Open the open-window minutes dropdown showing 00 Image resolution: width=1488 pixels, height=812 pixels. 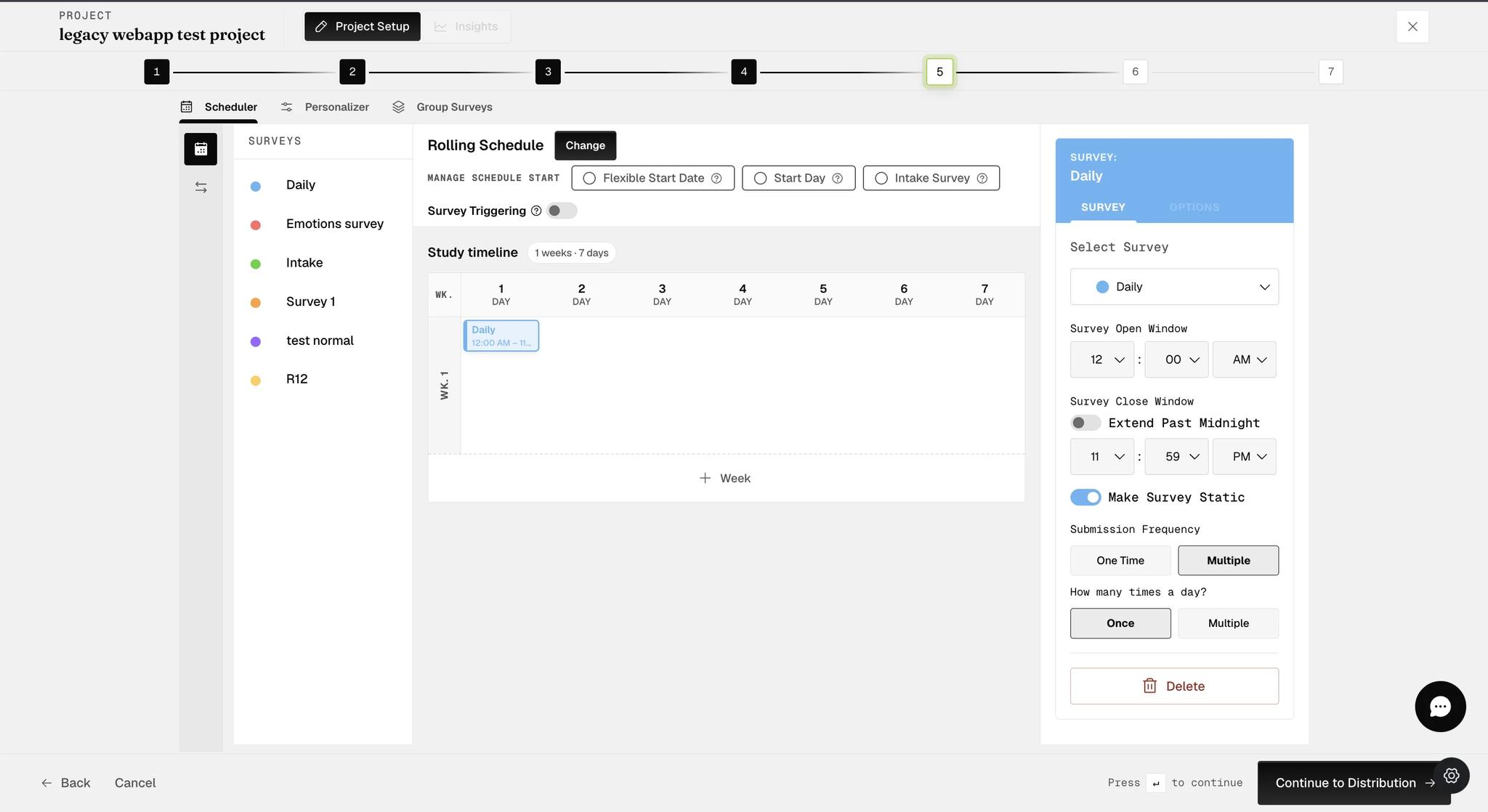1176,360
